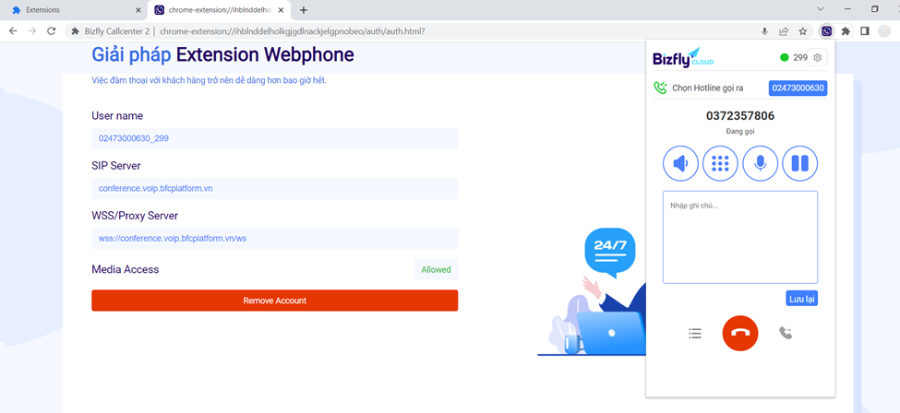Go back in browser history

pos(13,31)
